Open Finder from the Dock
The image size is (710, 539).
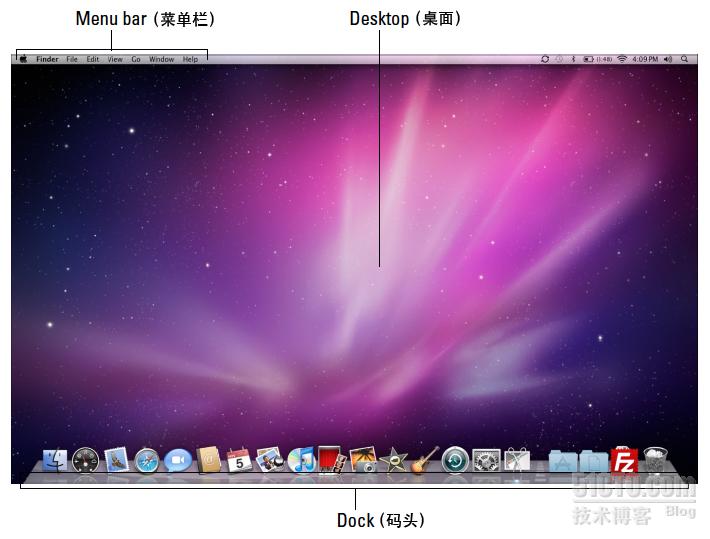click(x=55, y=460)
